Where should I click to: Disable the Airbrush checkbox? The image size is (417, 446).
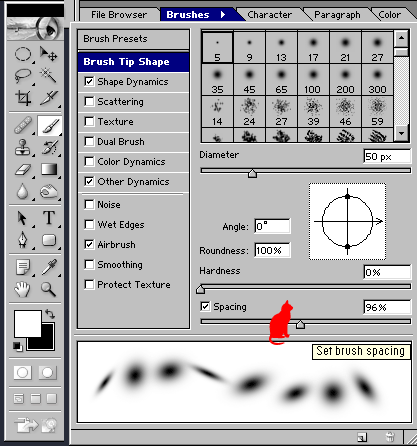click(89, 244)
